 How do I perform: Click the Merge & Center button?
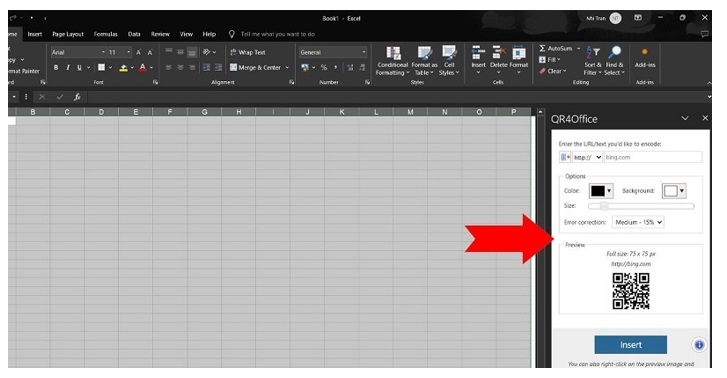pos(259,68)
